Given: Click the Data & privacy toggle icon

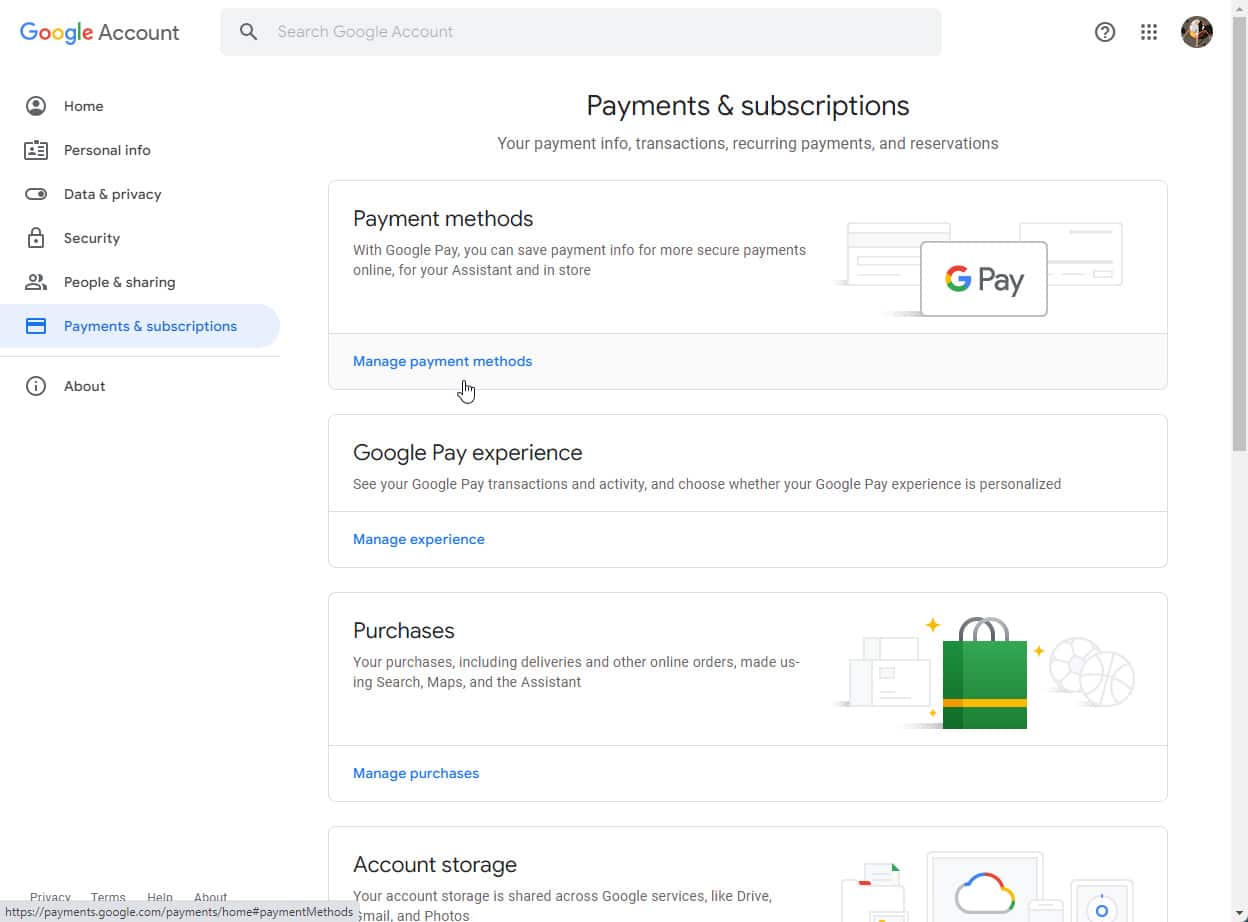Looking at the screenshot, I should [x=36, y=194].
